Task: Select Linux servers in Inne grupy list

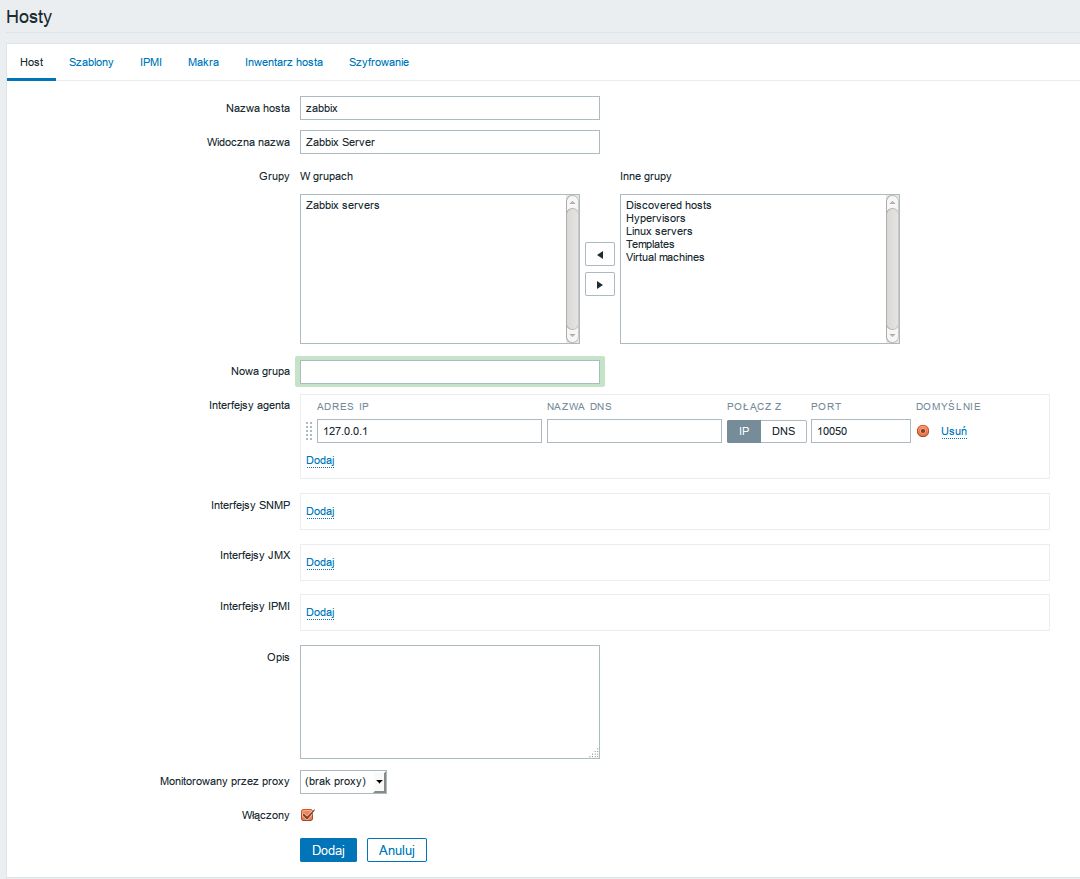Action: click(x=659, y=231)
